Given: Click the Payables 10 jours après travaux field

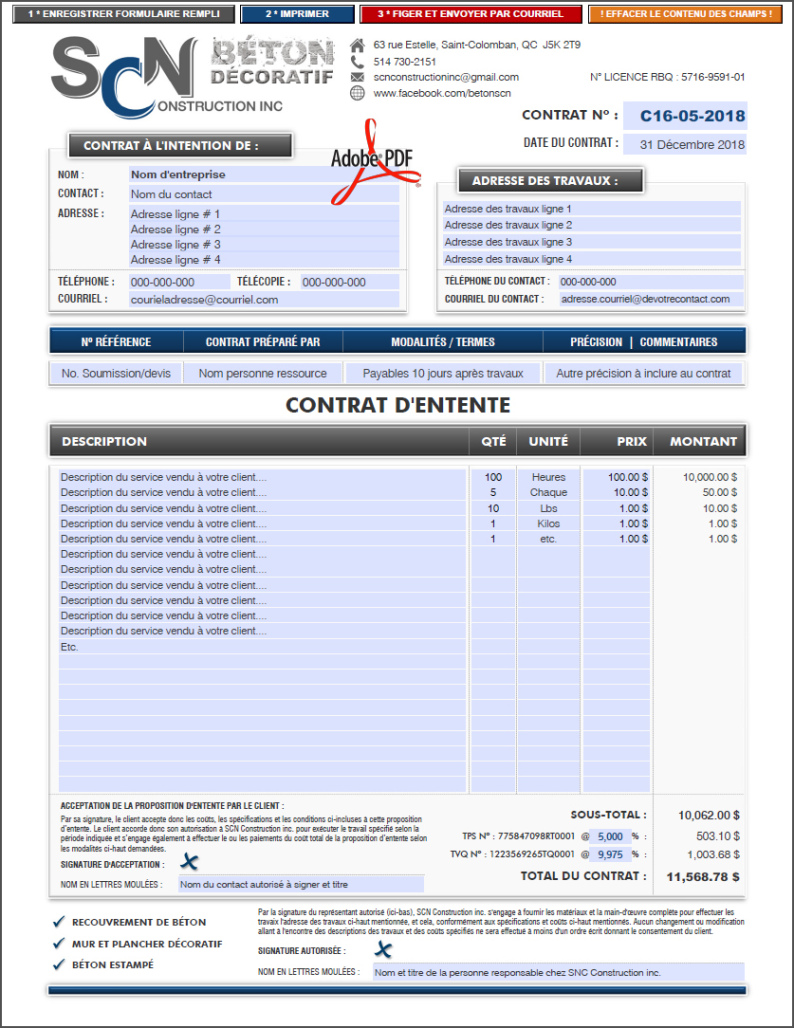Looking at the screenshot, I should pyautogui.click(x=442, y=373).
